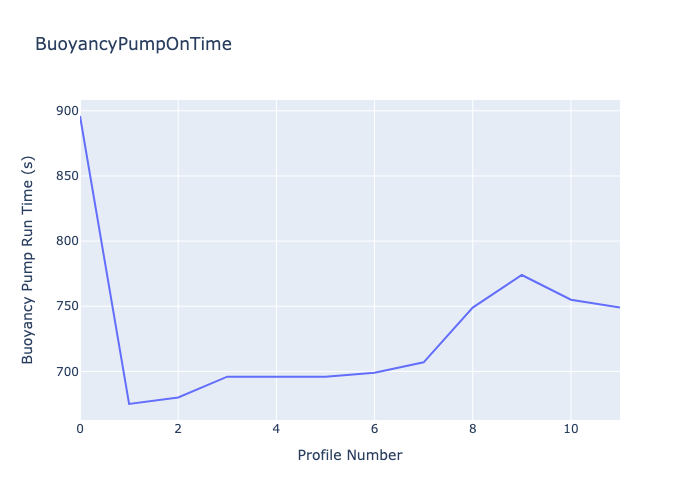Click the data point at profile 3
Screen dimensions: 700x500
[227, 377]
